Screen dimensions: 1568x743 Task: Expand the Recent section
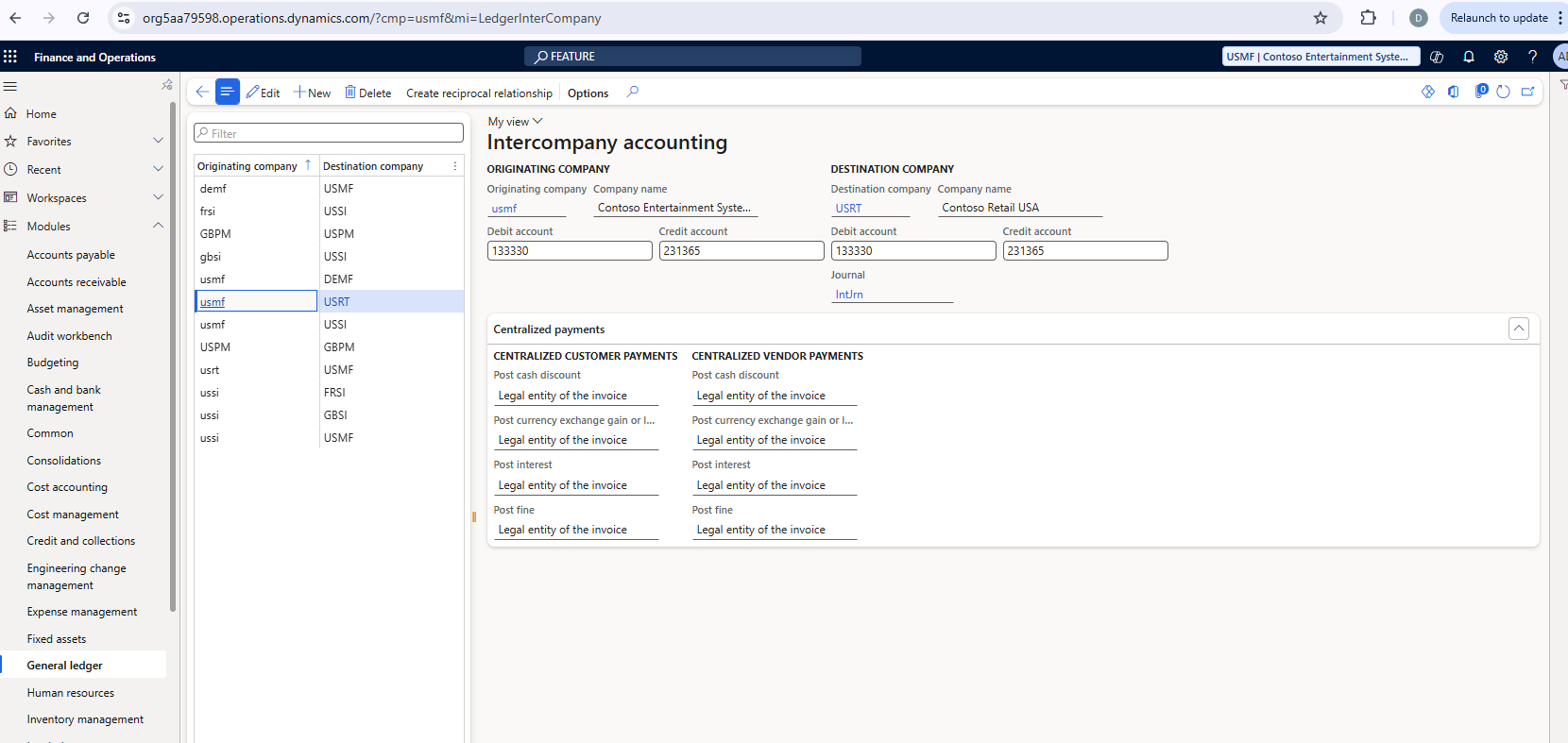158,169
